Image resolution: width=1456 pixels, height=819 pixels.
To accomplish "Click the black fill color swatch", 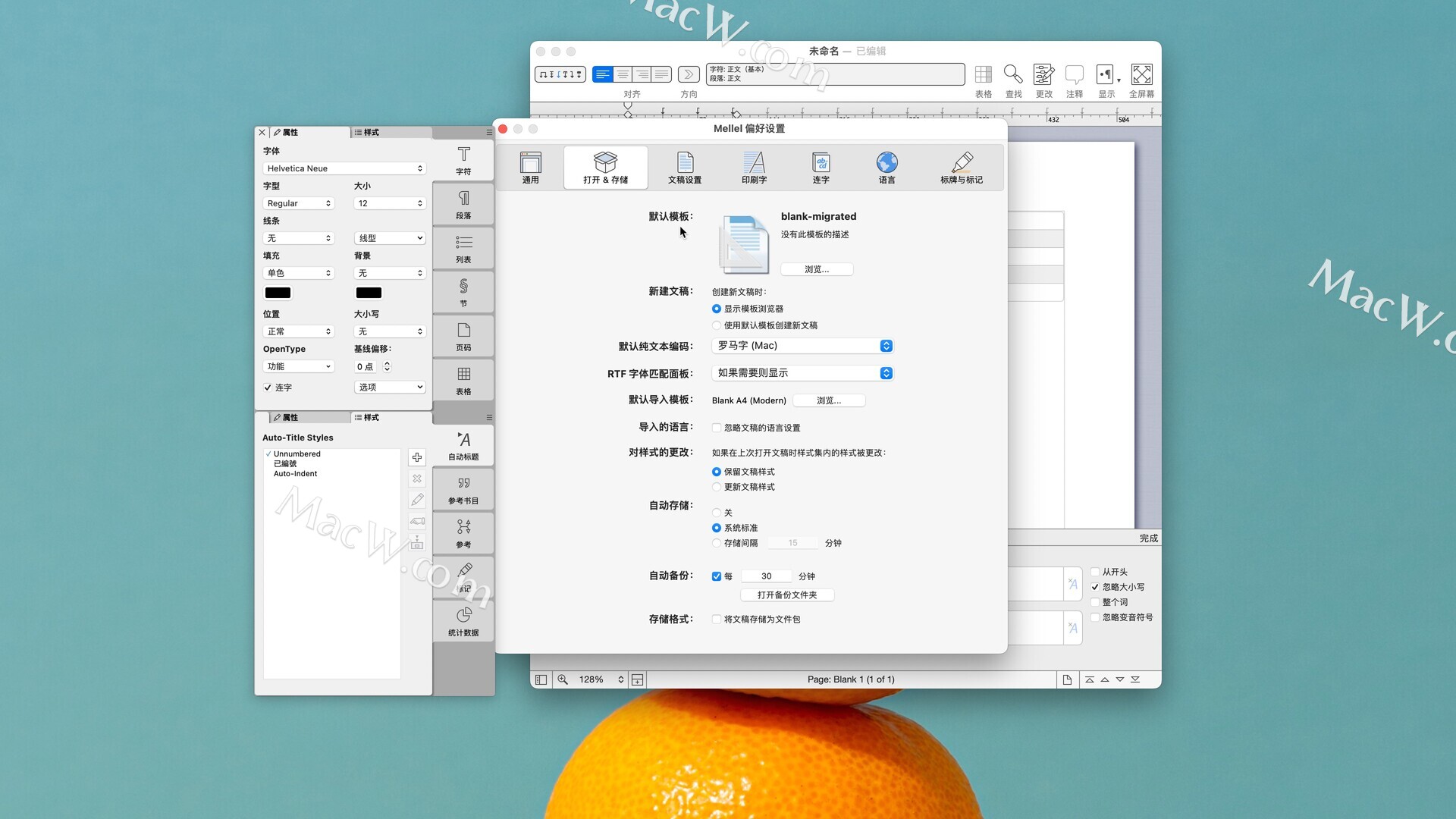I will (278, 293).
